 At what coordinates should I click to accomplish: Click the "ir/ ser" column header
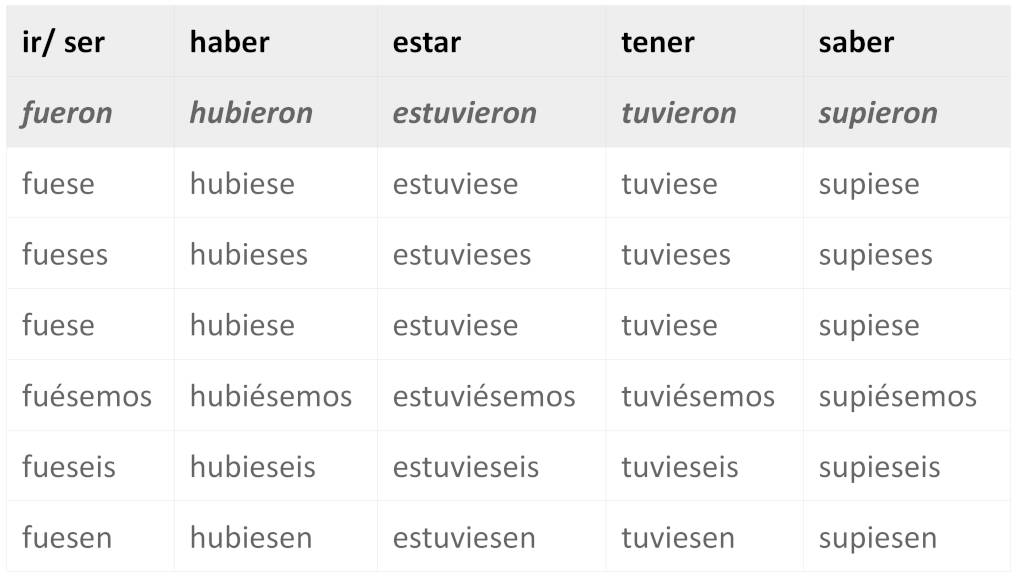[63, 42]
